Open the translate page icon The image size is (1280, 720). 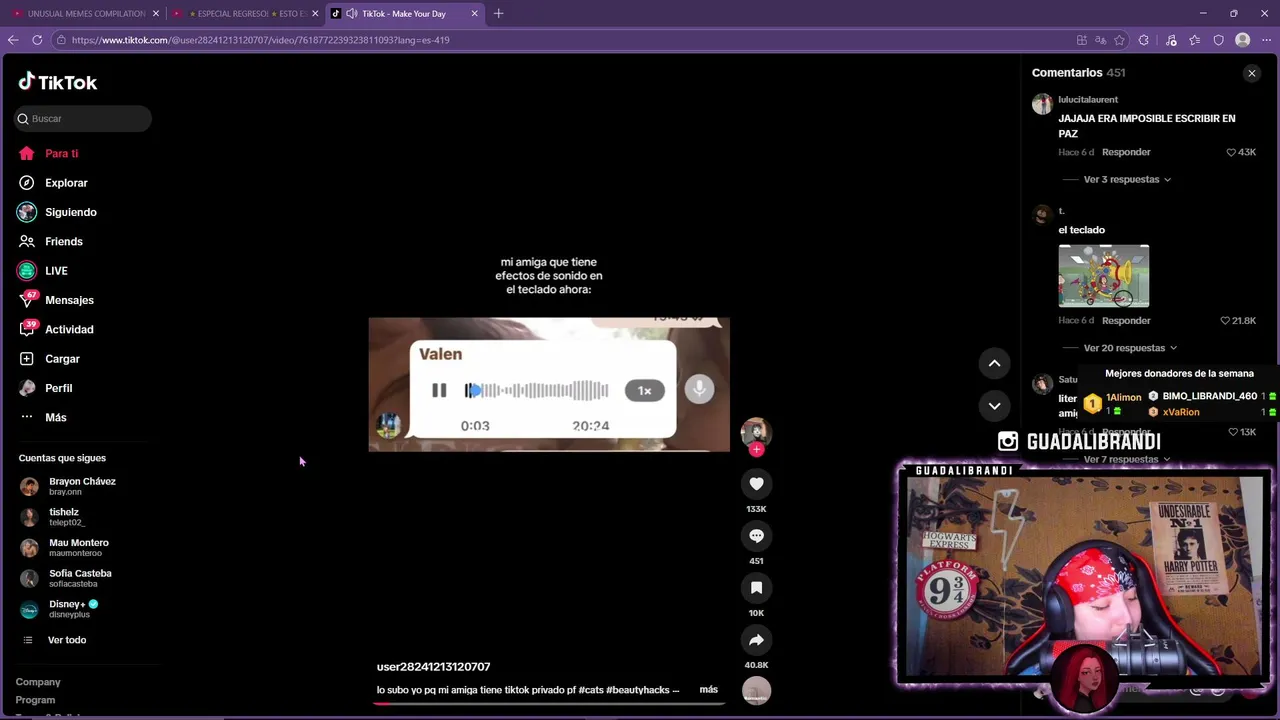pos(1100,40)
